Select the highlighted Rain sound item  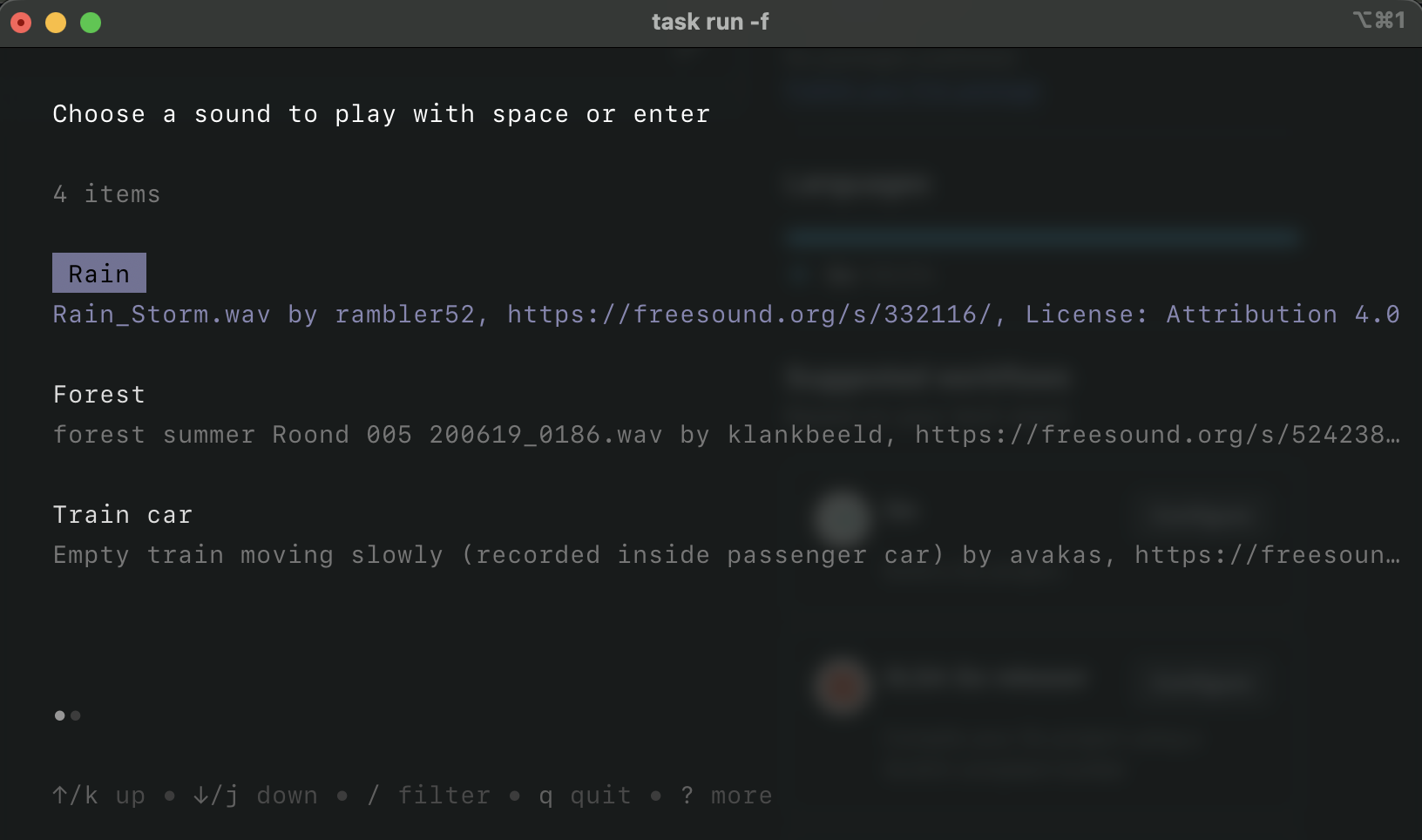(x=99, y=274)
